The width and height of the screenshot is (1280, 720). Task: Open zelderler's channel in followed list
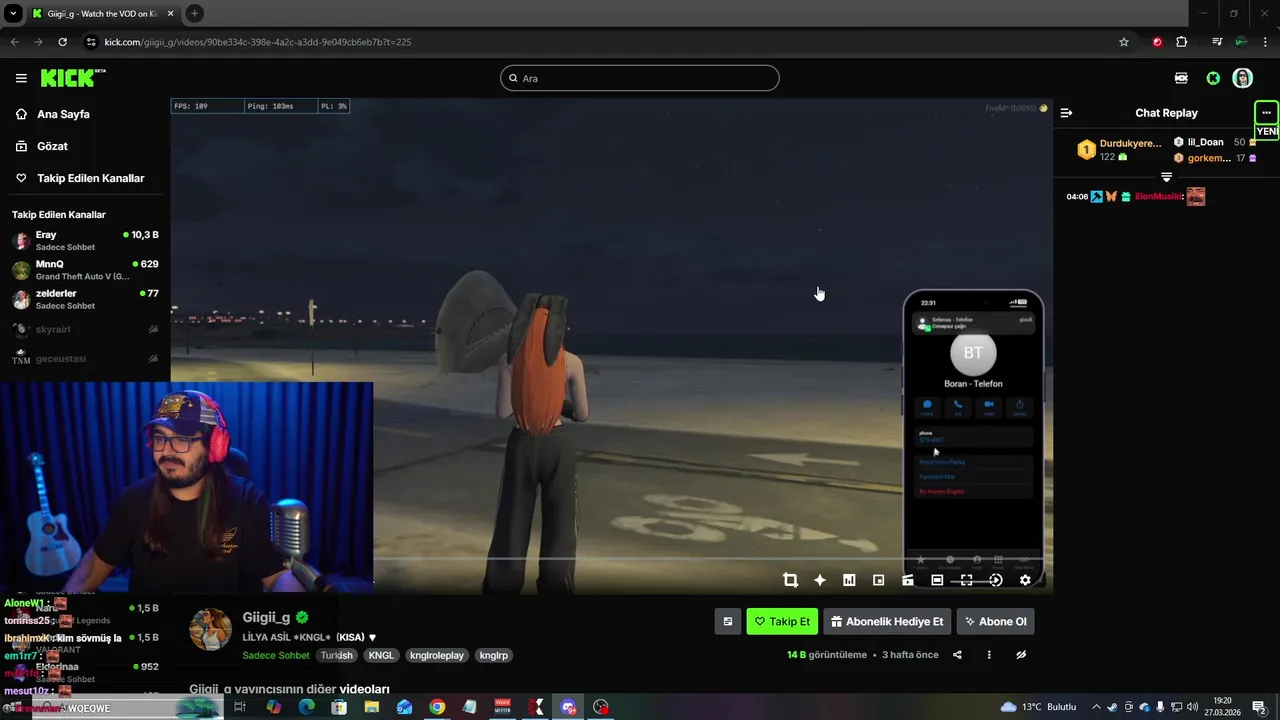click(x=85, y=299)
